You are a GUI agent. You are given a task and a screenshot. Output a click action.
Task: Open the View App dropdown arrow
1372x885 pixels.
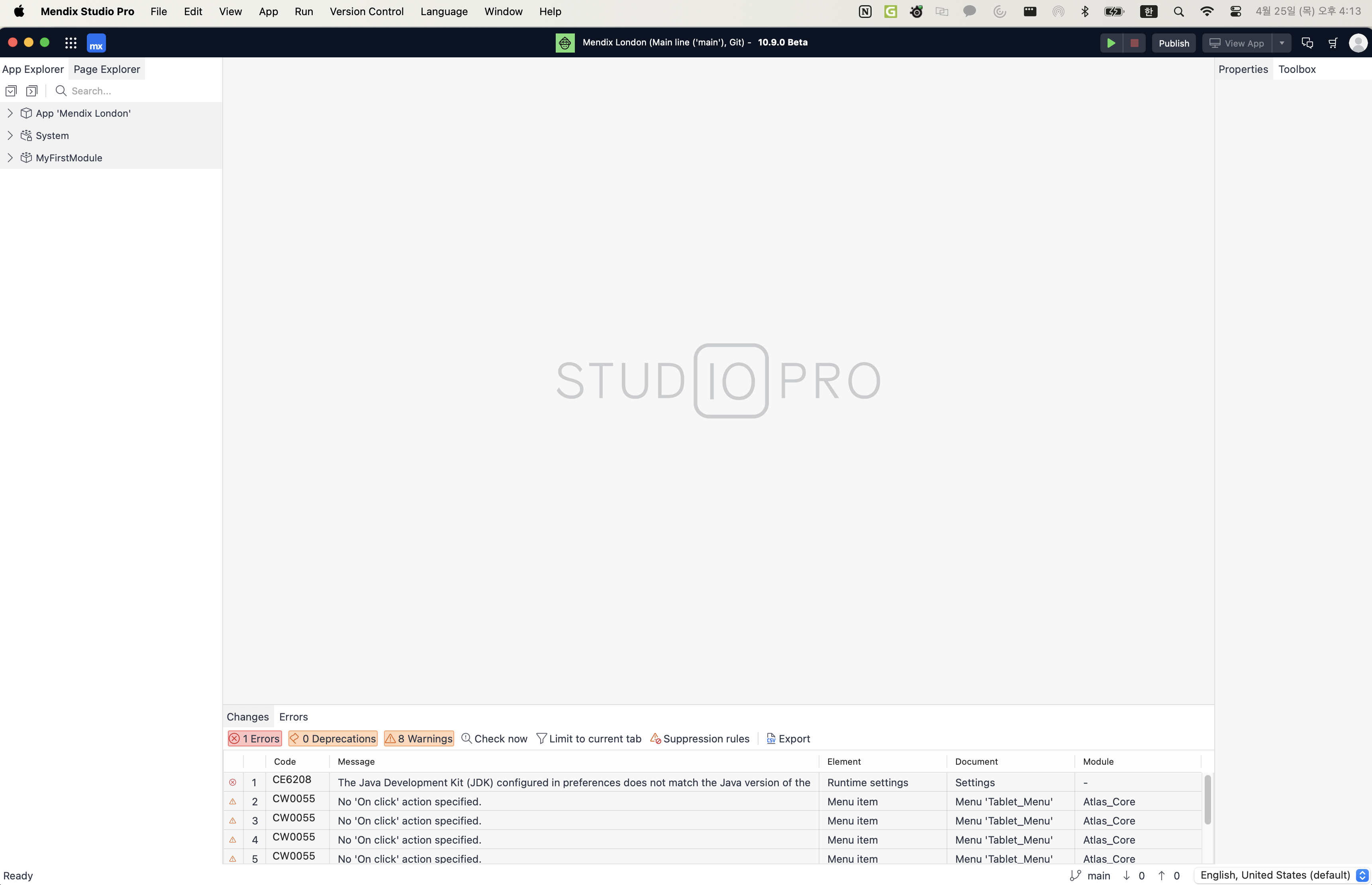(x=1282, y=43)
